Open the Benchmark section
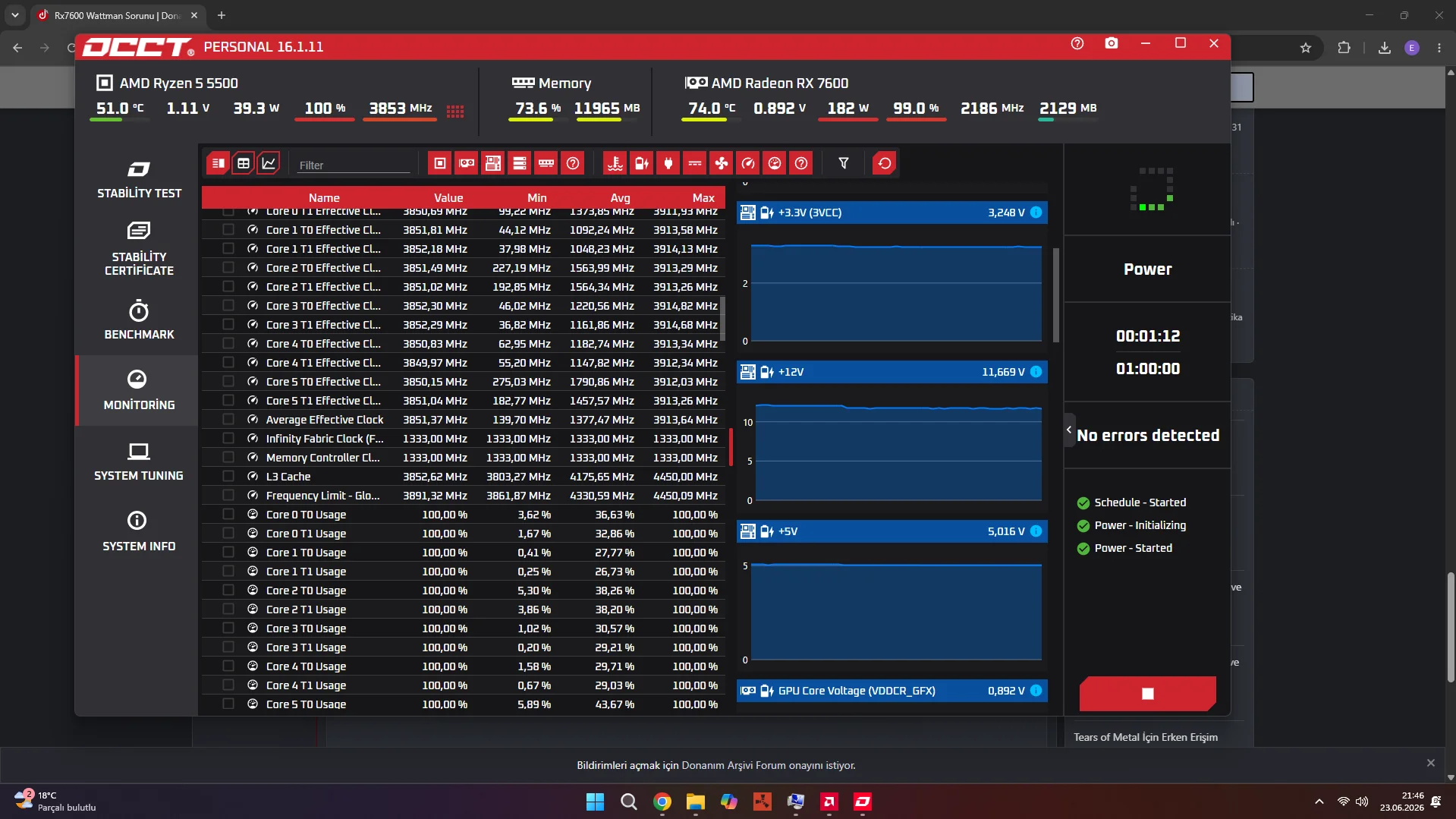Screen dimensions: 1456x819 pos(139,320)
